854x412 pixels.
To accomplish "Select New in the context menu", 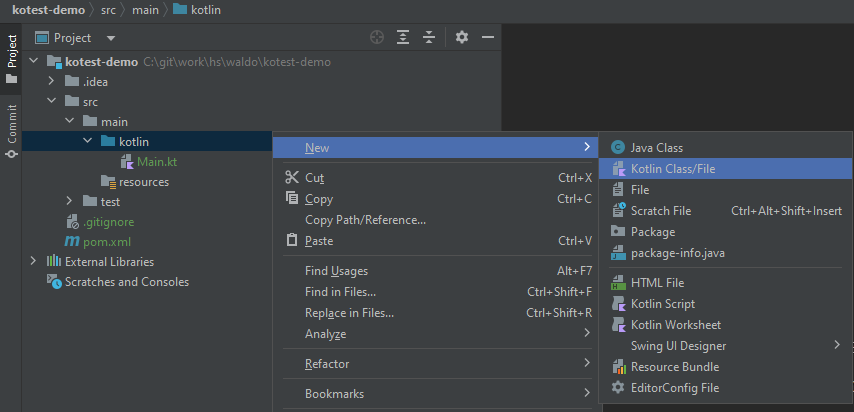I will [x=435, y=147].
